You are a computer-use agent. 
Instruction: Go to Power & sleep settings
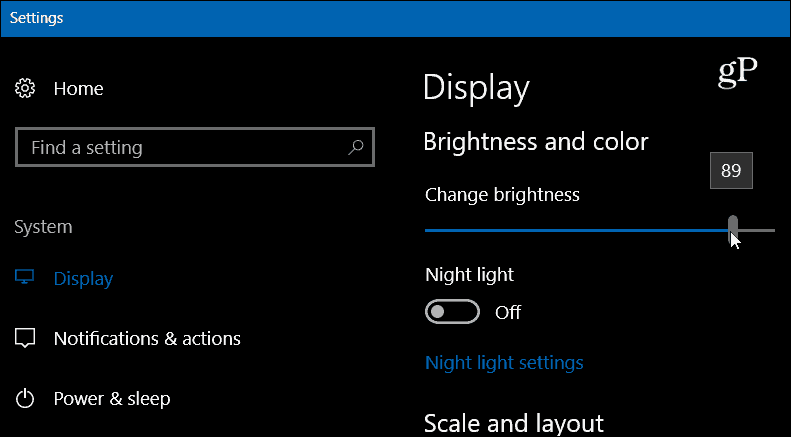112,399
